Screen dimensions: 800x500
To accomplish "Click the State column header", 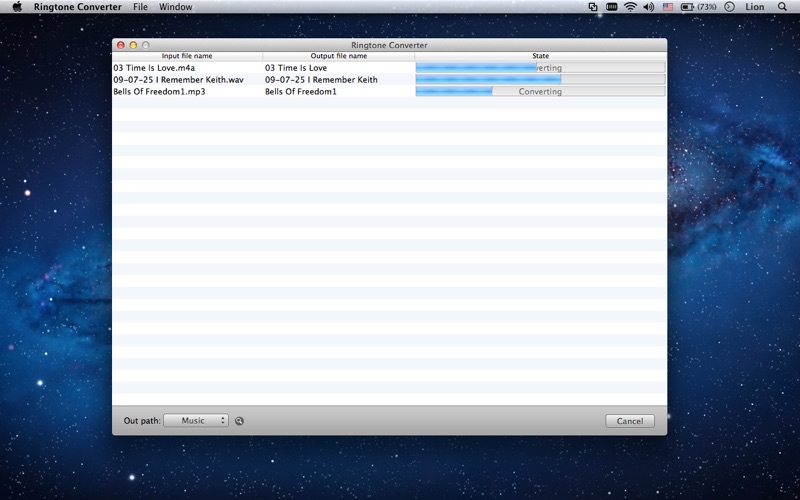I will (541, 56).
